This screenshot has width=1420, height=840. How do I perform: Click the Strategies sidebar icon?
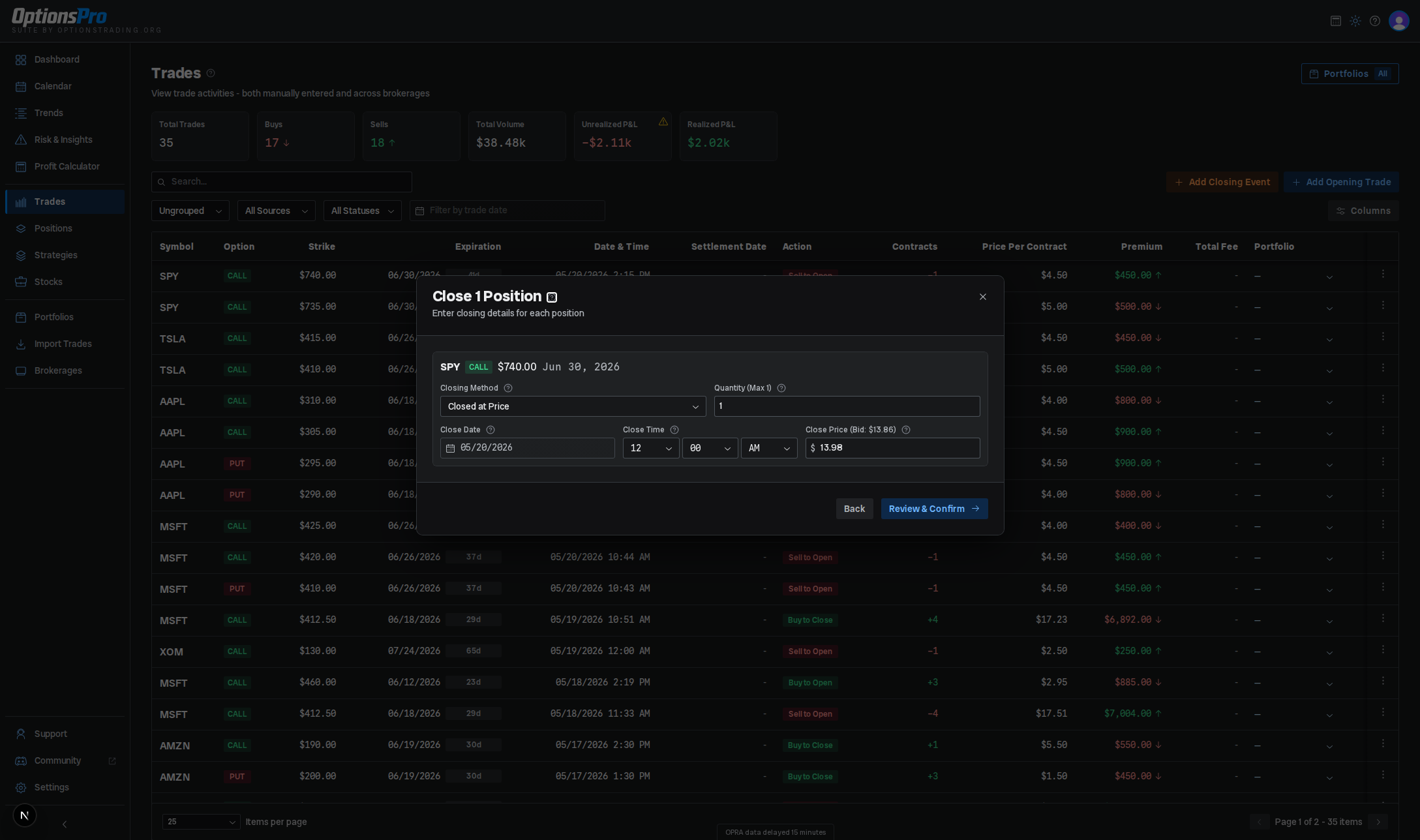tap(21, 255)
